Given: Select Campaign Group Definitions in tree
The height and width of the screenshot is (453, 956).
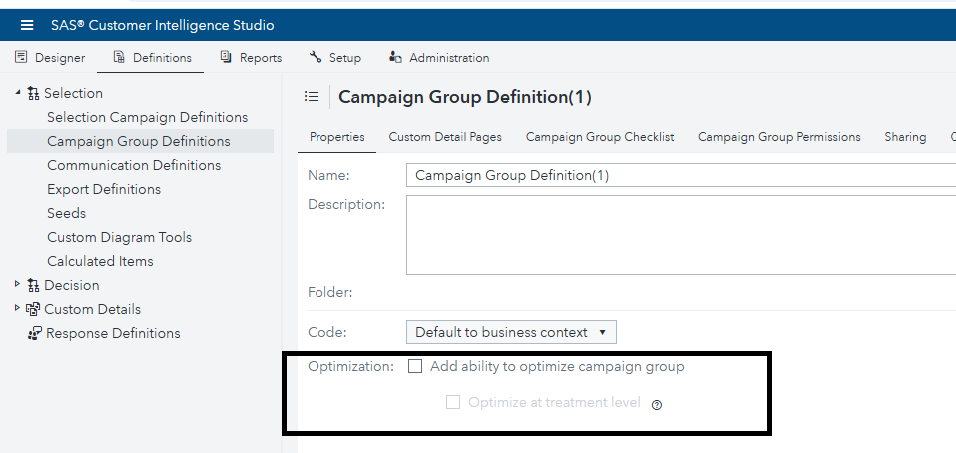Looking at the screenshot, I should 139,141.
